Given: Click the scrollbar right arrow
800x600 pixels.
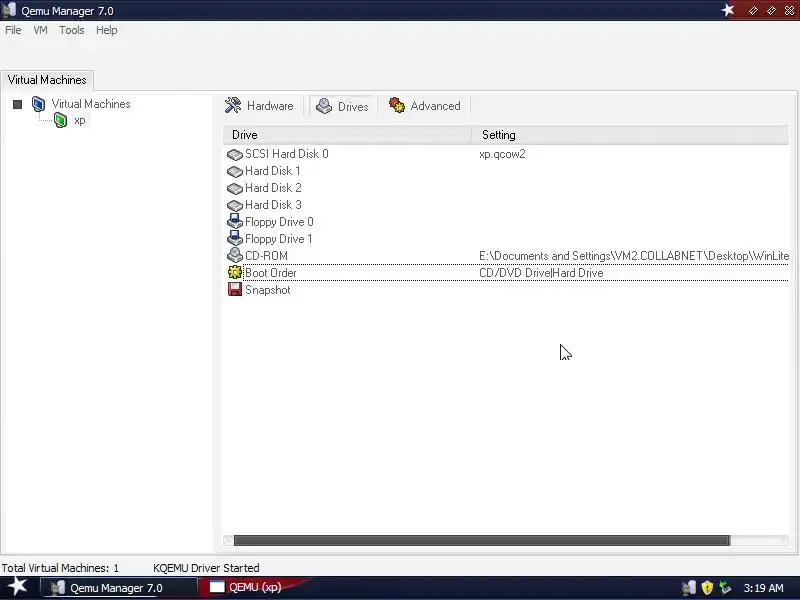Looking at the screenshot, I should (784, 540).
